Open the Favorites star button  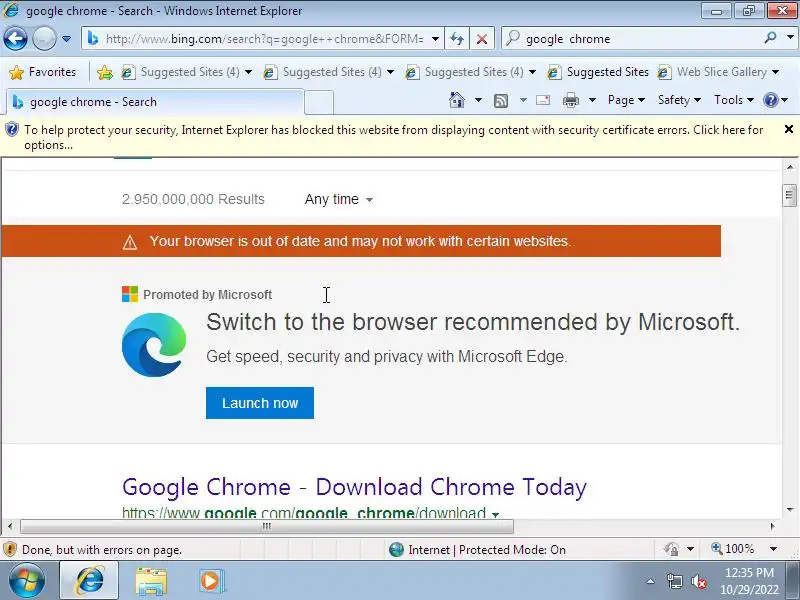point(43,72)
